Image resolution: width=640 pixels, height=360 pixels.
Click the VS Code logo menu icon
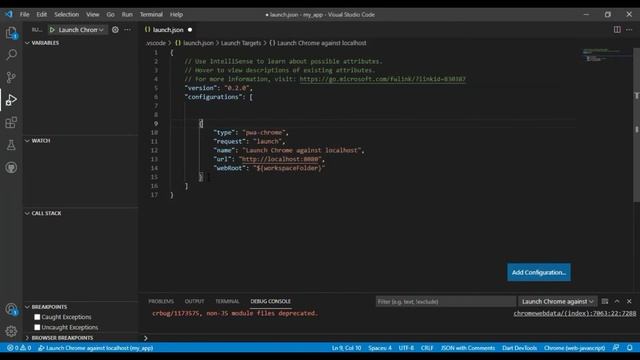tap(9, 14)
